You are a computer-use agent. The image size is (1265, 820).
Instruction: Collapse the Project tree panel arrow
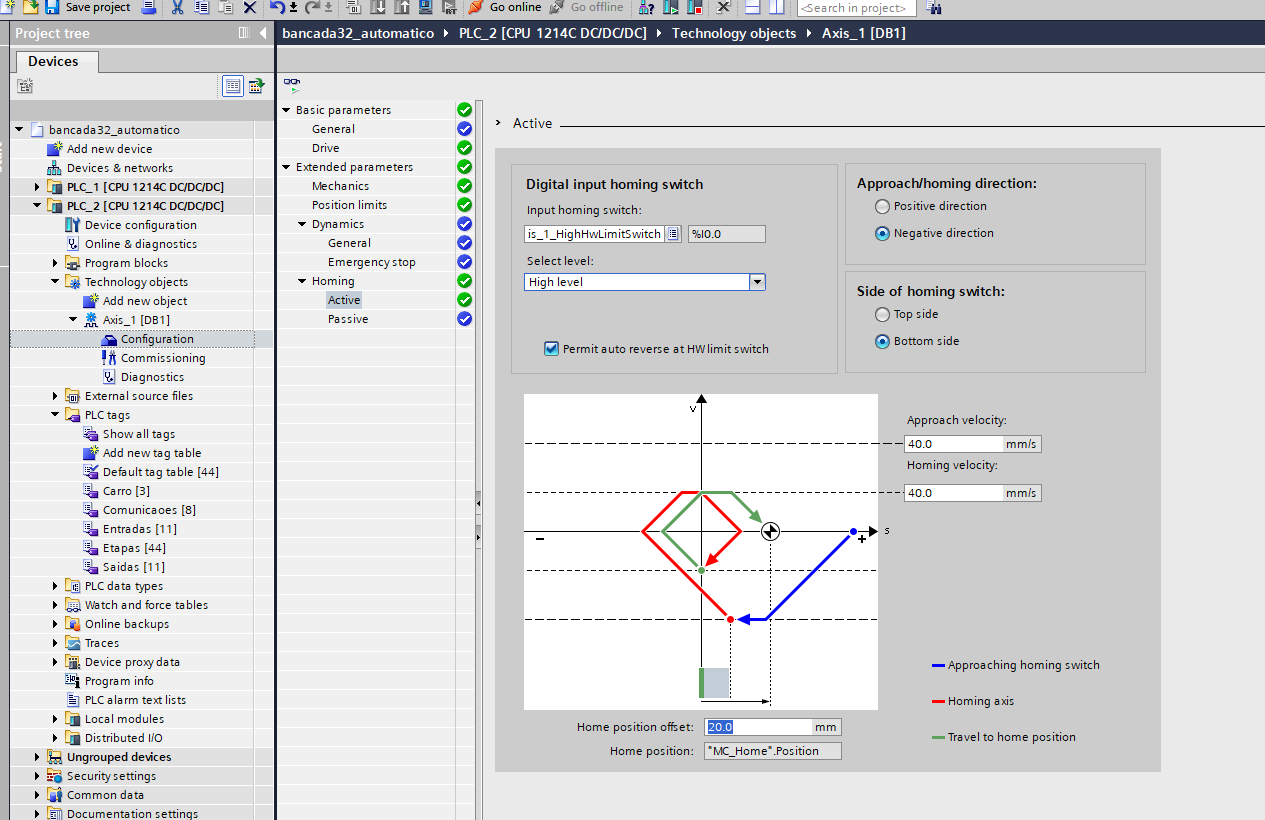[261, 33]
